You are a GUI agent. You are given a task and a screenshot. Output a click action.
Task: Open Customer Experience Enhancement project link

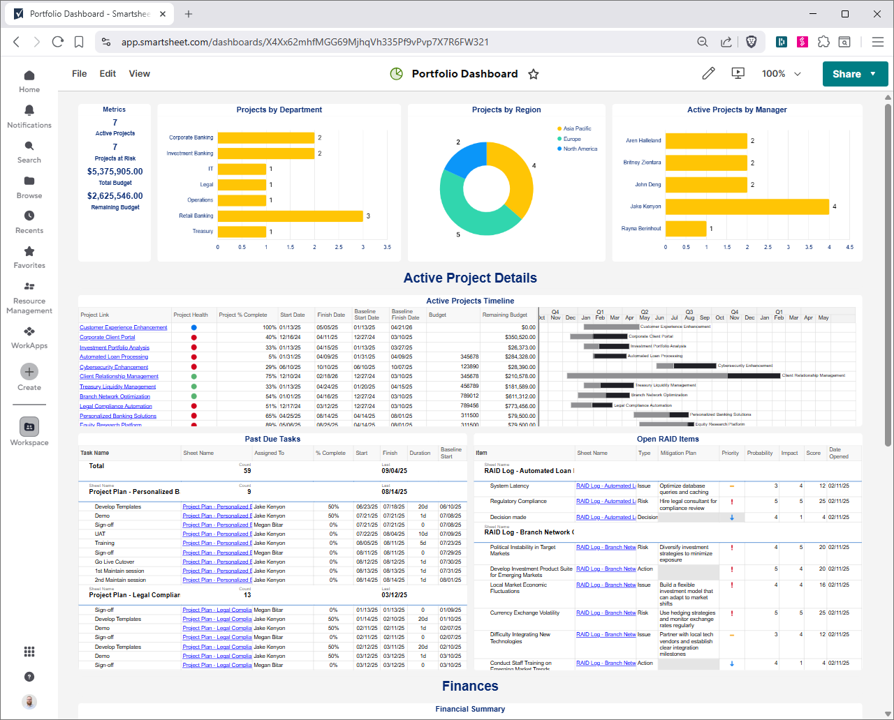pos(123,328)
